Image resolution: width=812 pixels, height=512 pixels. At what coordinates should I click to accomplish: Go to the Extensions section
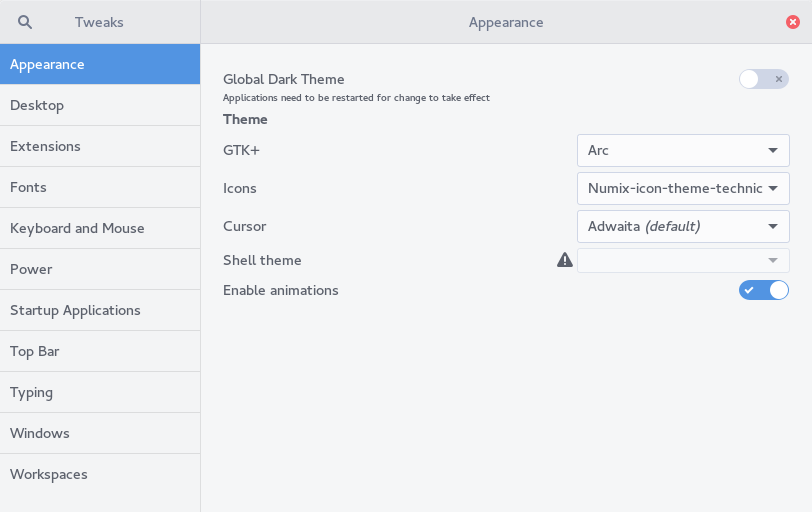coord(100,146)
